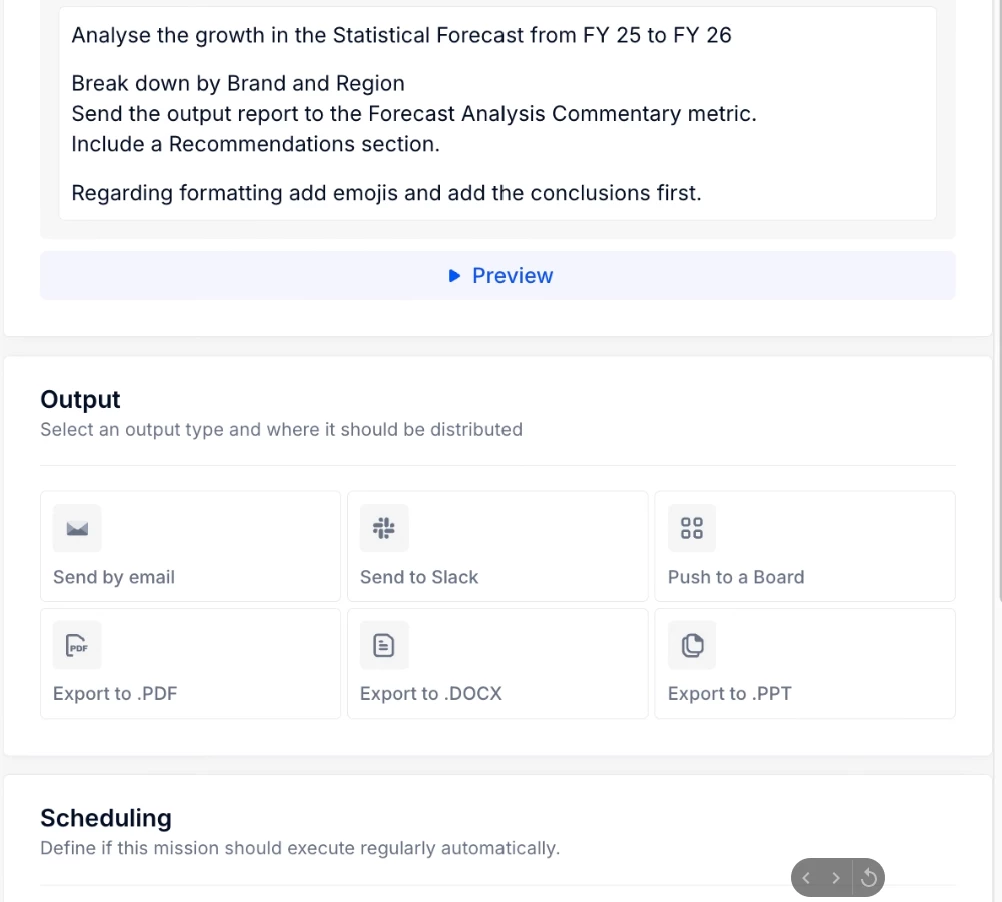Choose the Board grid icon
The width and height of the screenshot is (1002, 902).
point(692,528)
